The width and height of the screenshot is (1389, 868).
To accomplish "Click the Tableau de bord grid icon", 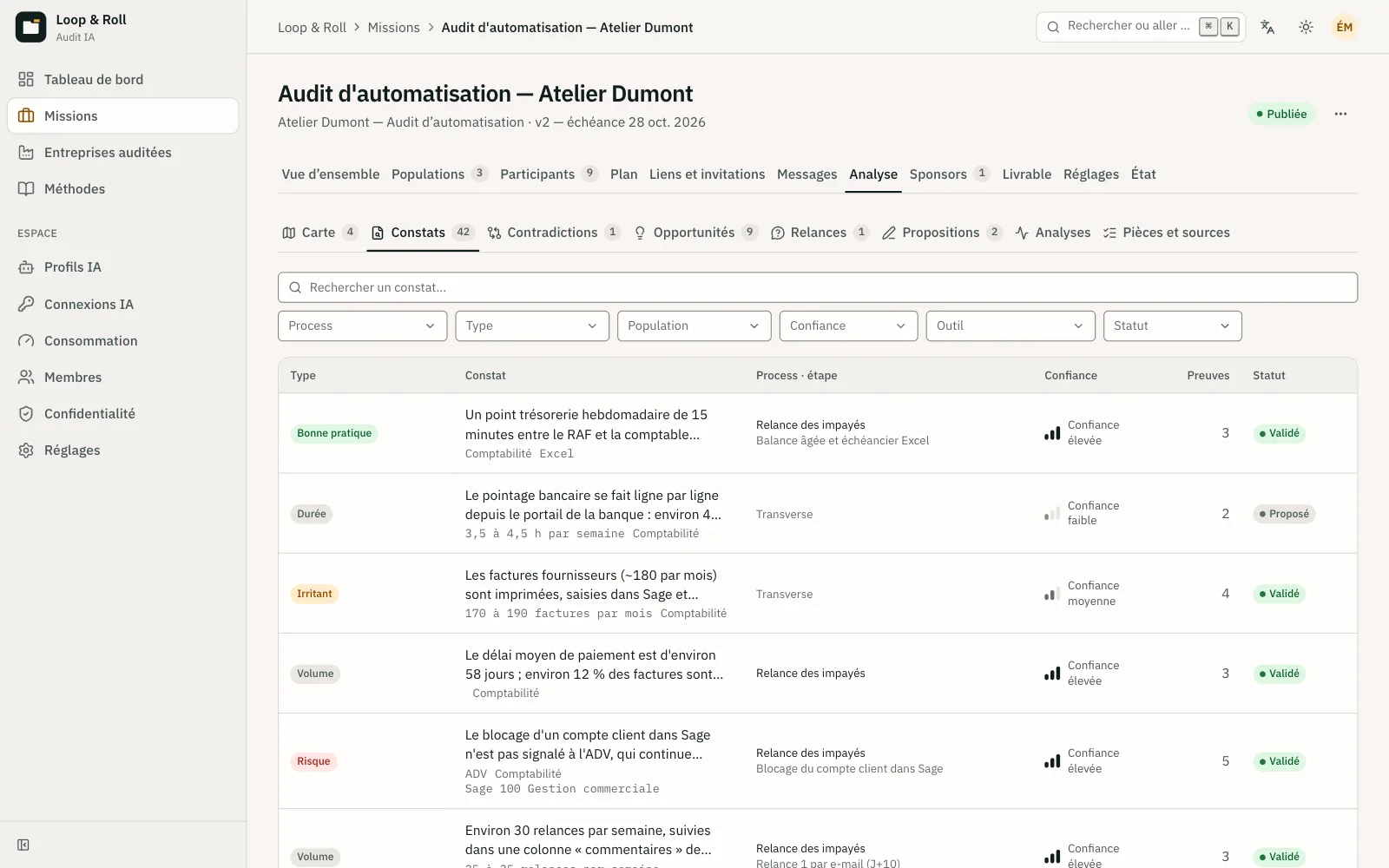I will (26, 79).
